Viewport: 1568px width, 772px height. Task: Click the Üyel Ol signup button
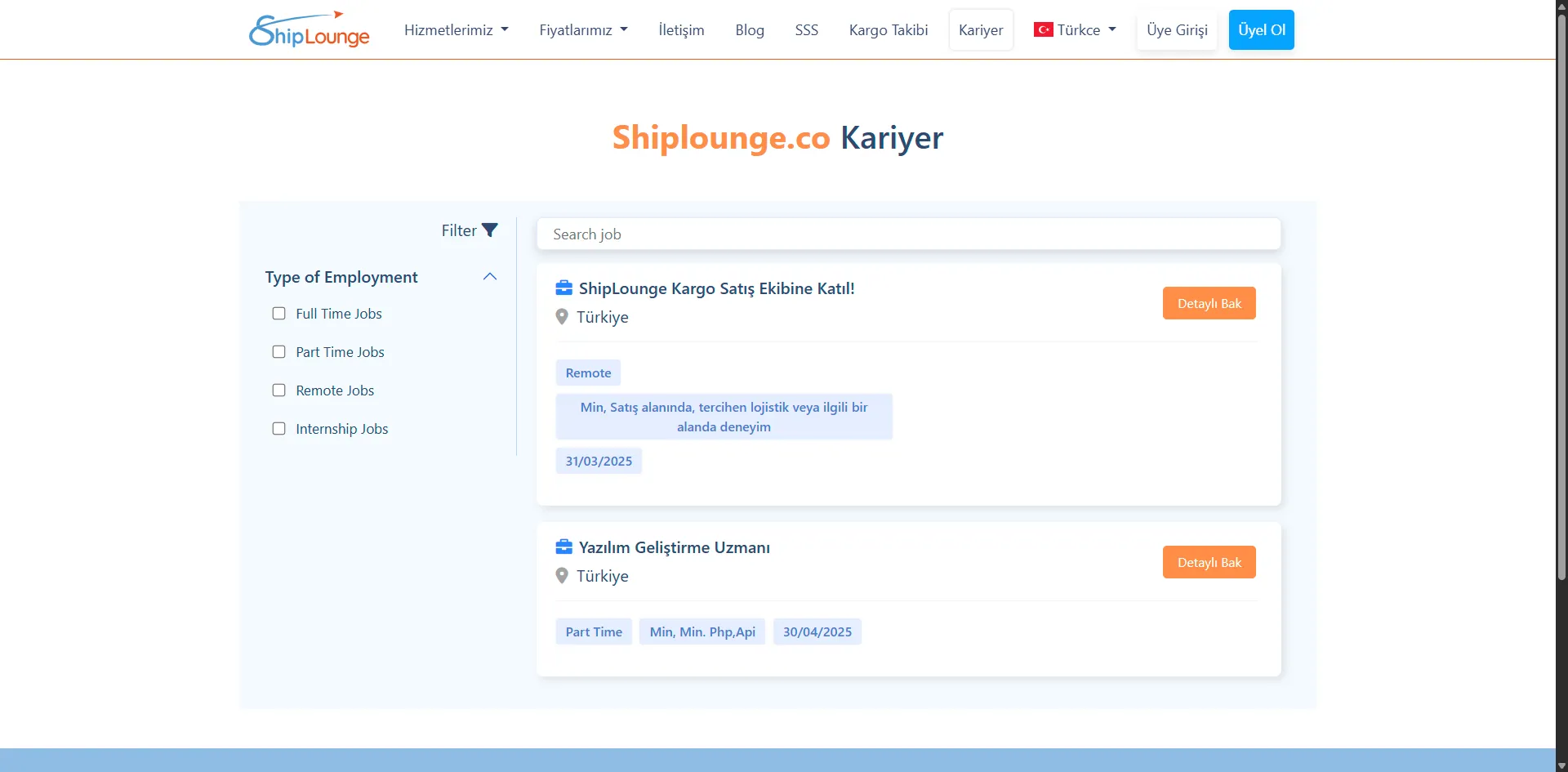pyautogui.click(x=1262, y=30)
